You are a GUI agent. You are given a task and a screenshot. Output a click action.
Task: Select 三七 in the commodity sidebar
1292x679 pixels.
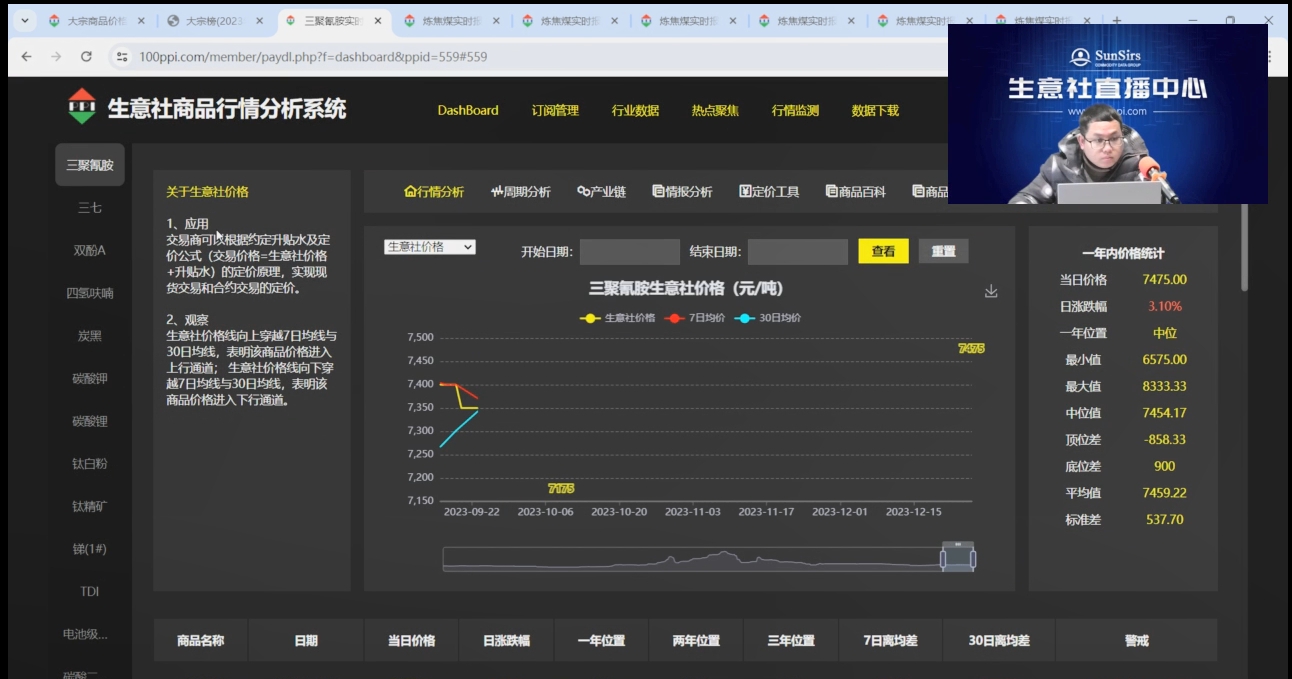pos(90,208)
